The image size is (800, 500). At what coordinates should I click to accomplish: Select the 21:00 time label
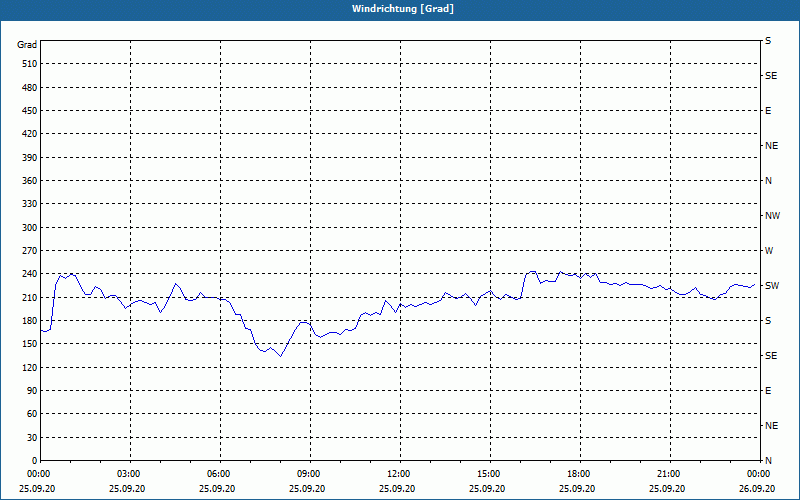669,473
